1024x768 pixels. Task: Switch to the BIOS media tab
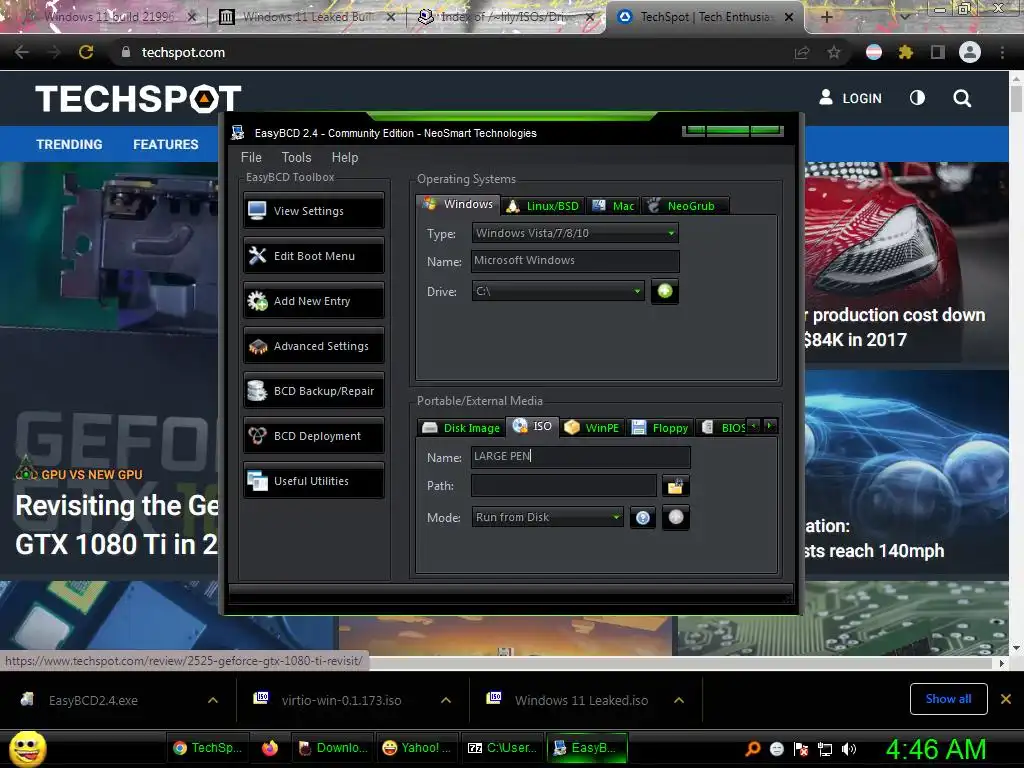coord(724,428)
